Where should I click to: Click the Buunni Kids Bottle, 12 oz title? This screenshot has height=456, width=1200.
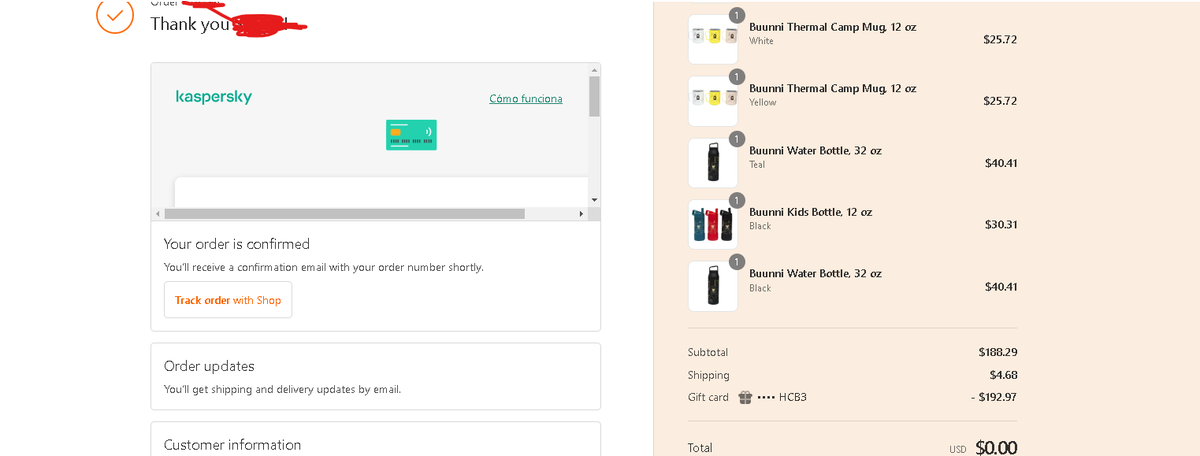tap(811, 212)
